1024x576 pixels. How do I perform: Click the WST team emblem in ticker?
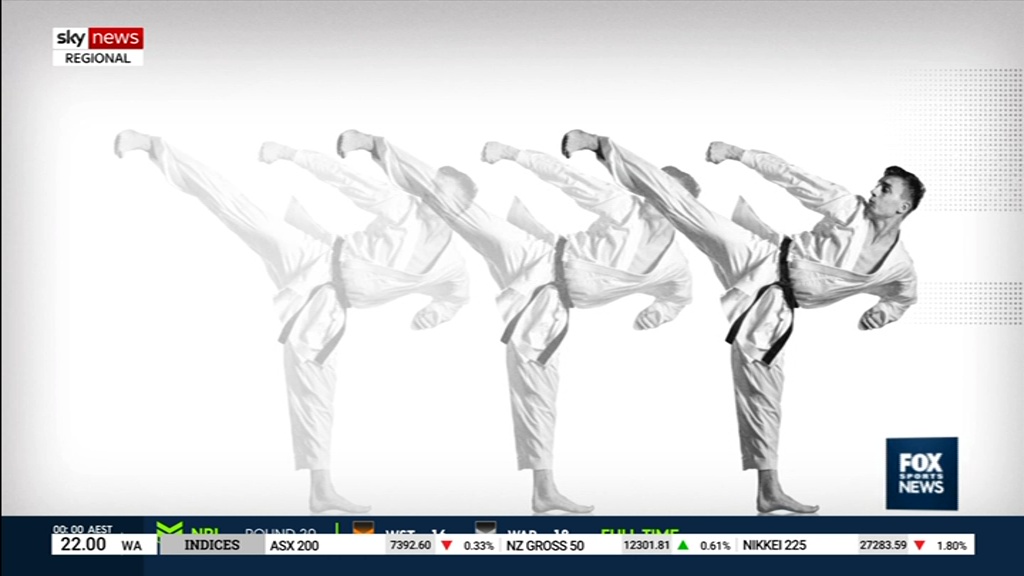tap(363, 529)
